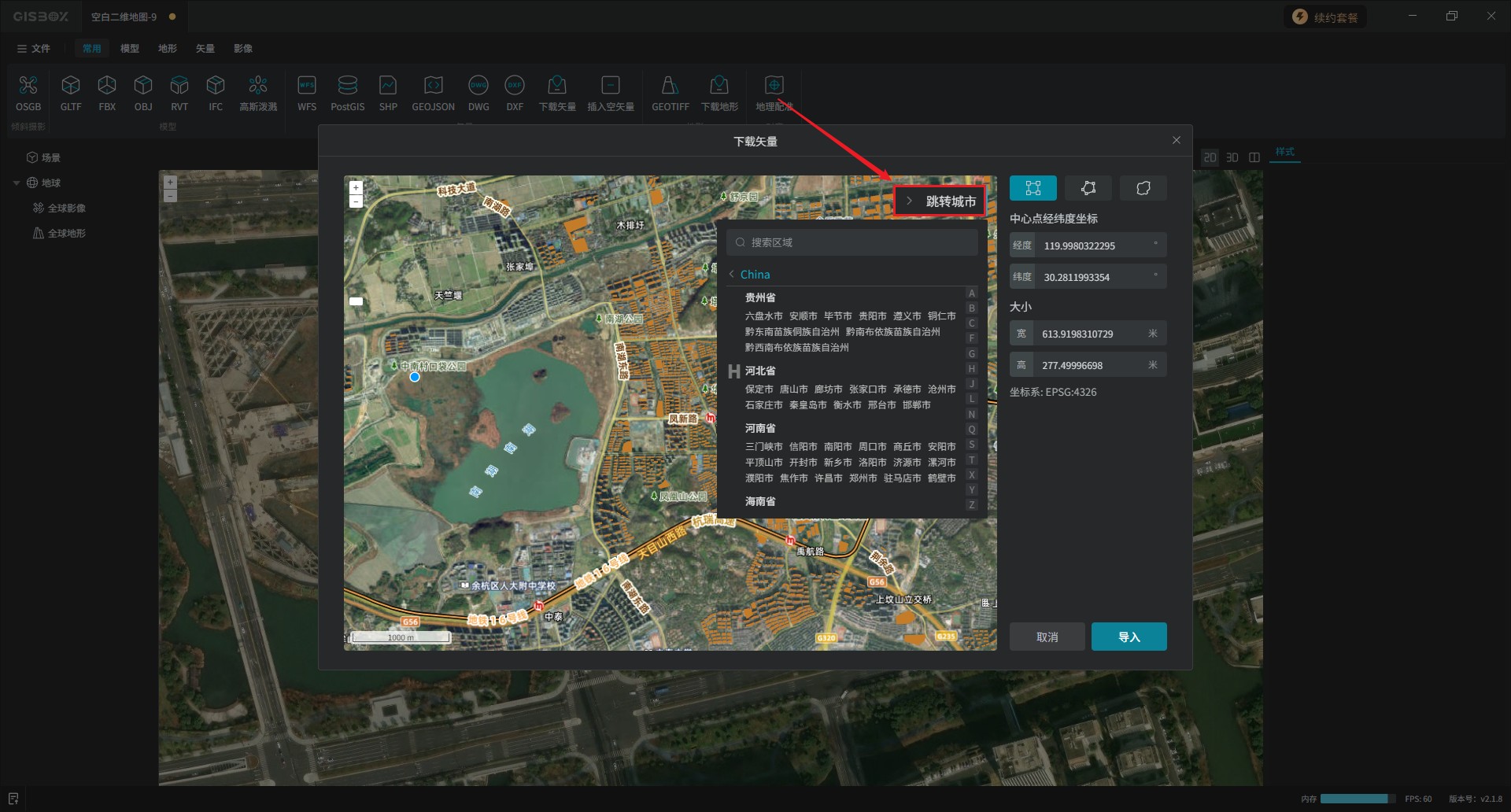
Task: Collapse the 地球 tree node
Action: tap(17, 183)
